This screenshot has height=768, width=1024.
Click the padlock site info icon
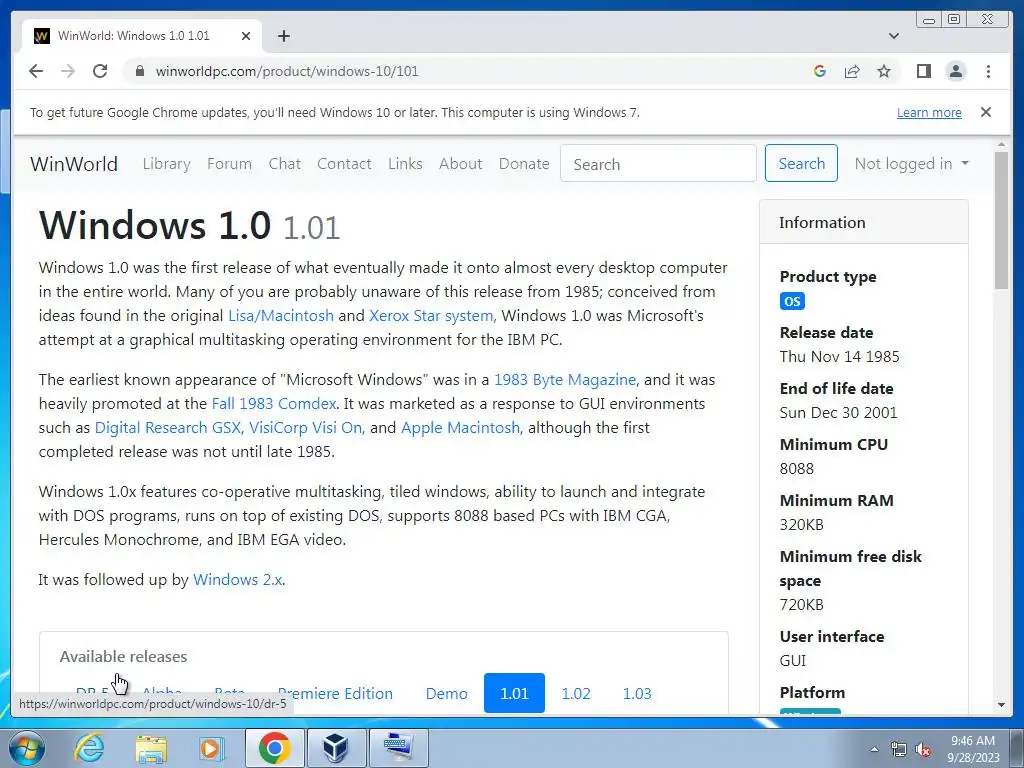139,71
